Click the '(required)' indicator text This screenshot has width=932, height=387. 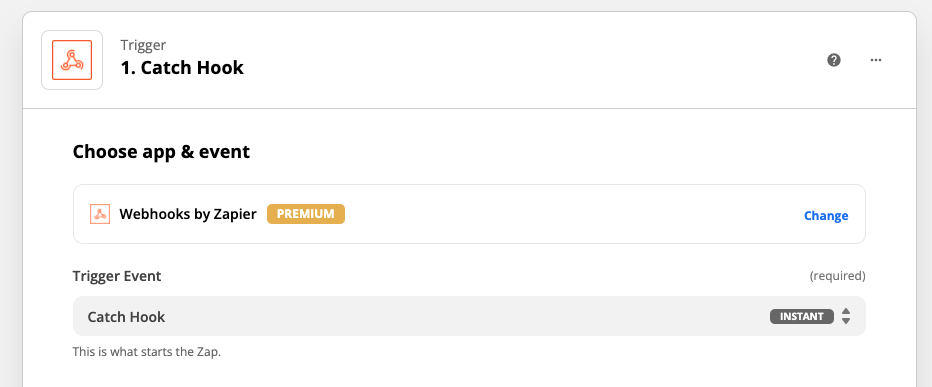837,276
